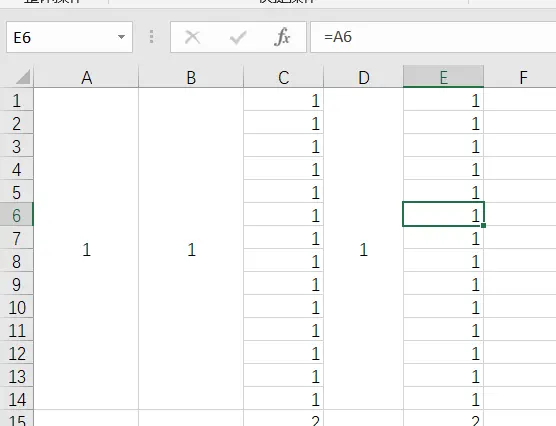
Task: Select column A header
Action: 86,77
